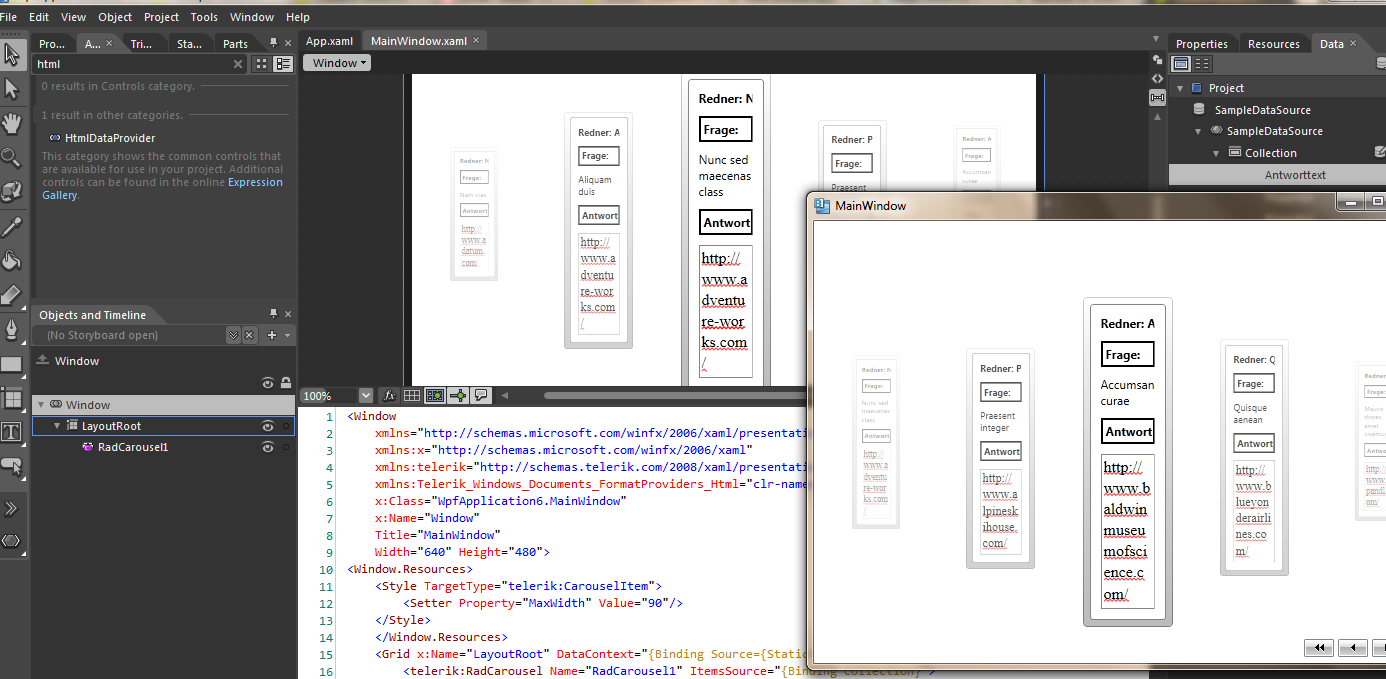Select the Eyedropper tool

[12, 227]
